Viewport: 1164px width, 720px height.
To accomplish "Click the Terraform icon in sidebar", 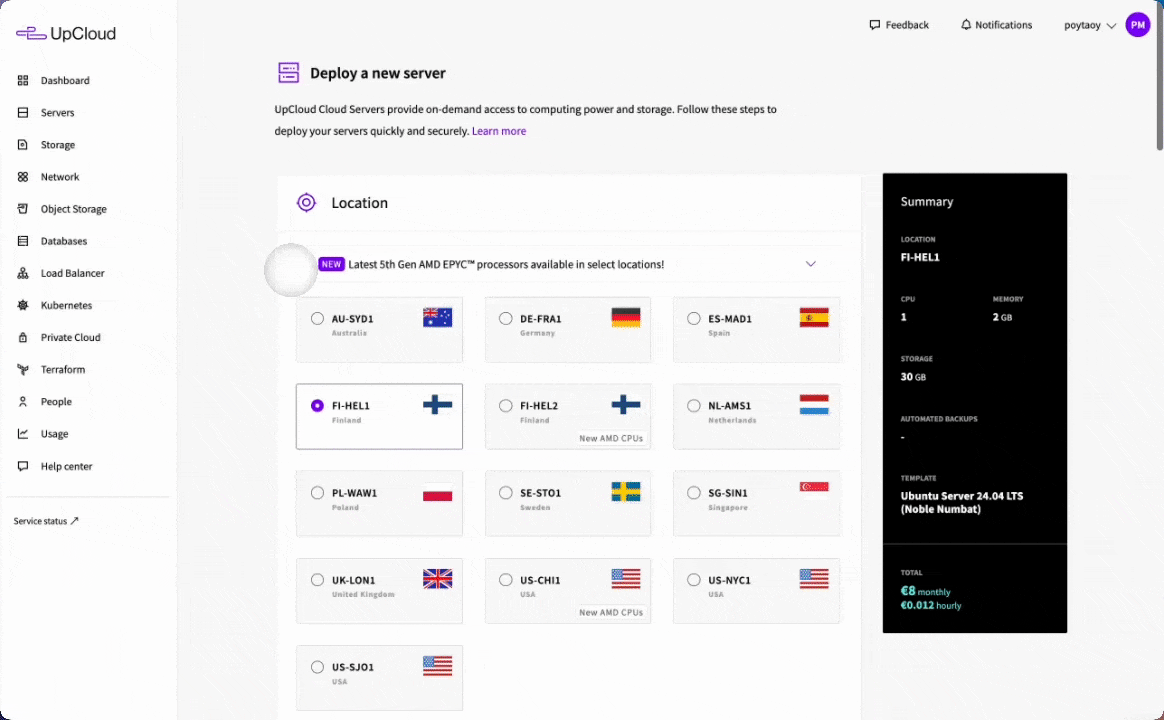I will click(23, 370).
